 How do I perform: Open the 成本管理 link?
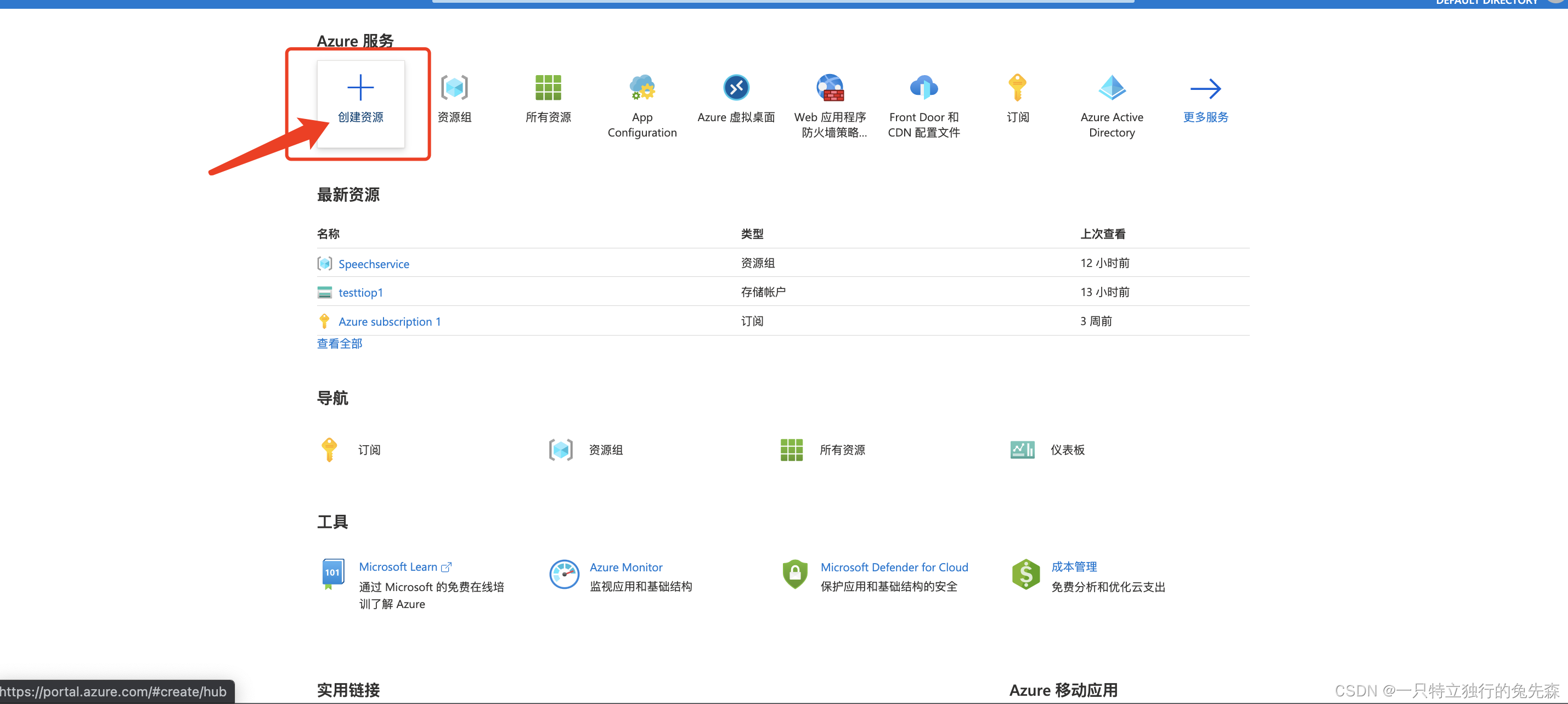pos(1074,567)
